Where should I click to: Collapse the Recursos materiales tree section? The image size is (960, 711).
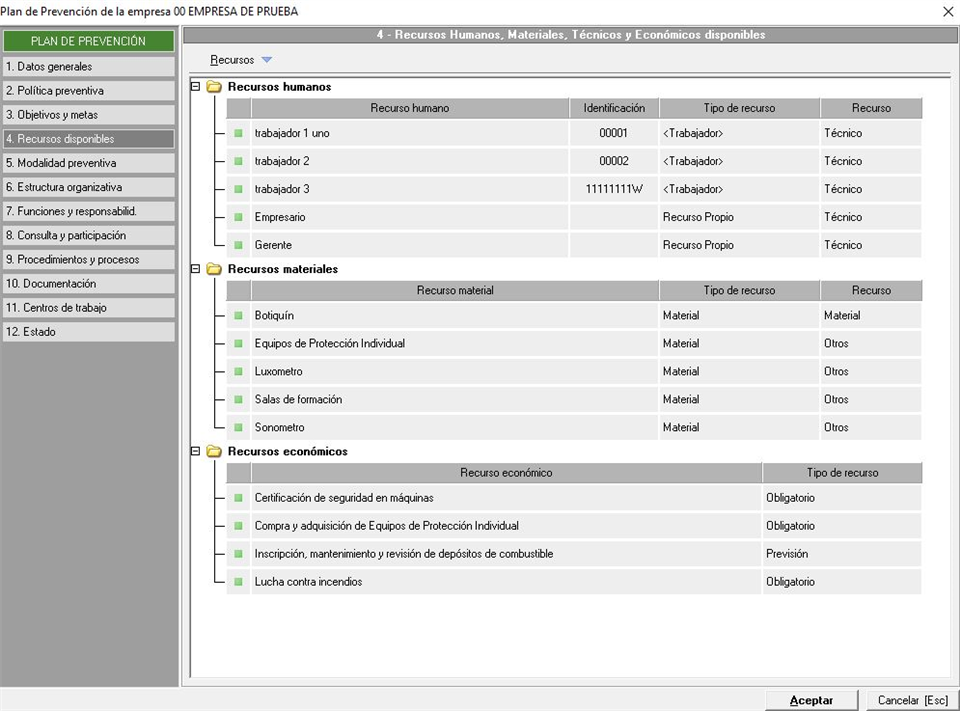click(x=196, y=269)
